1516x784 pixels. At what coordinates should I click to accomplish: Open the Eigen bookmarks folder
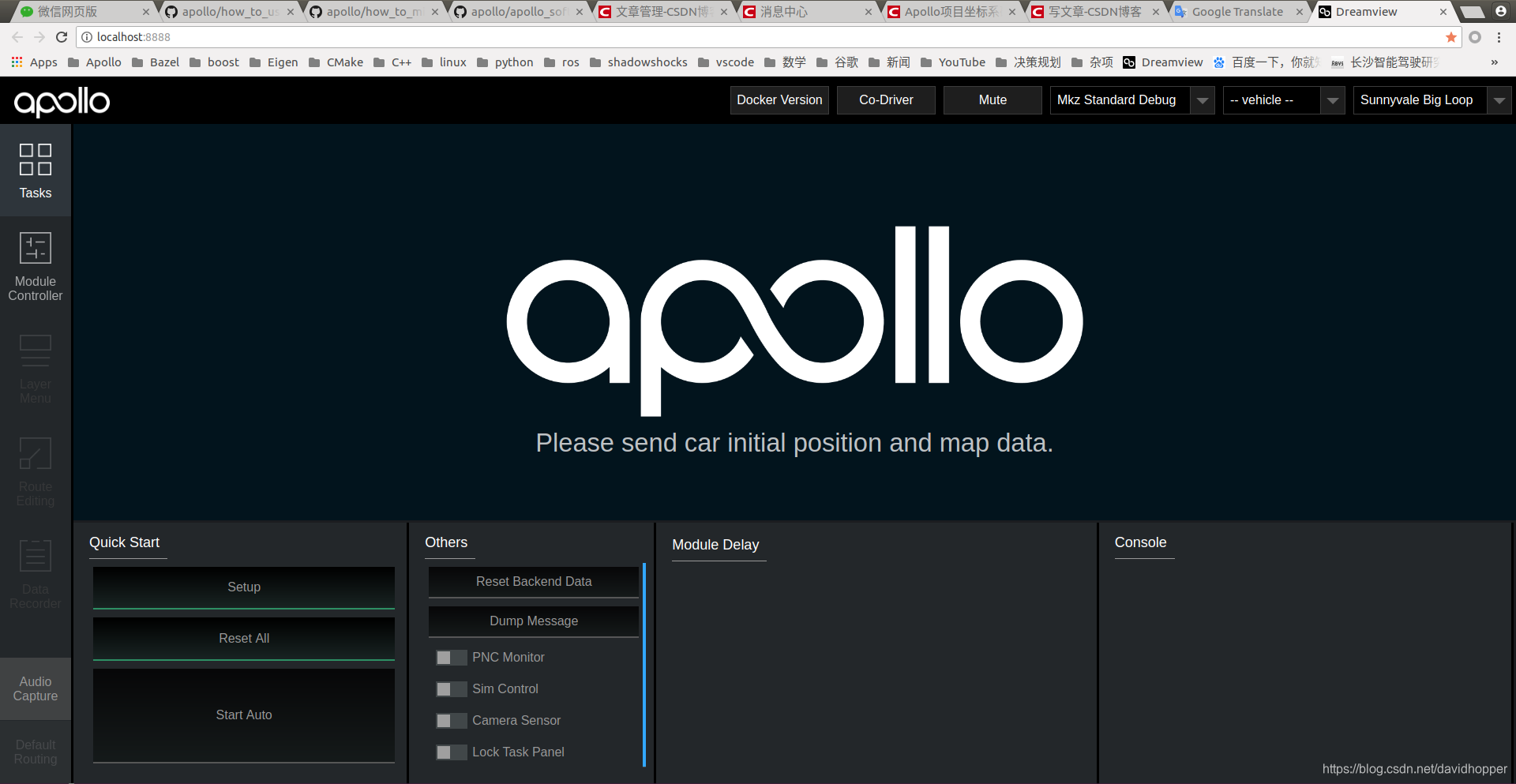pyautogui.click(x=273, y=62)
